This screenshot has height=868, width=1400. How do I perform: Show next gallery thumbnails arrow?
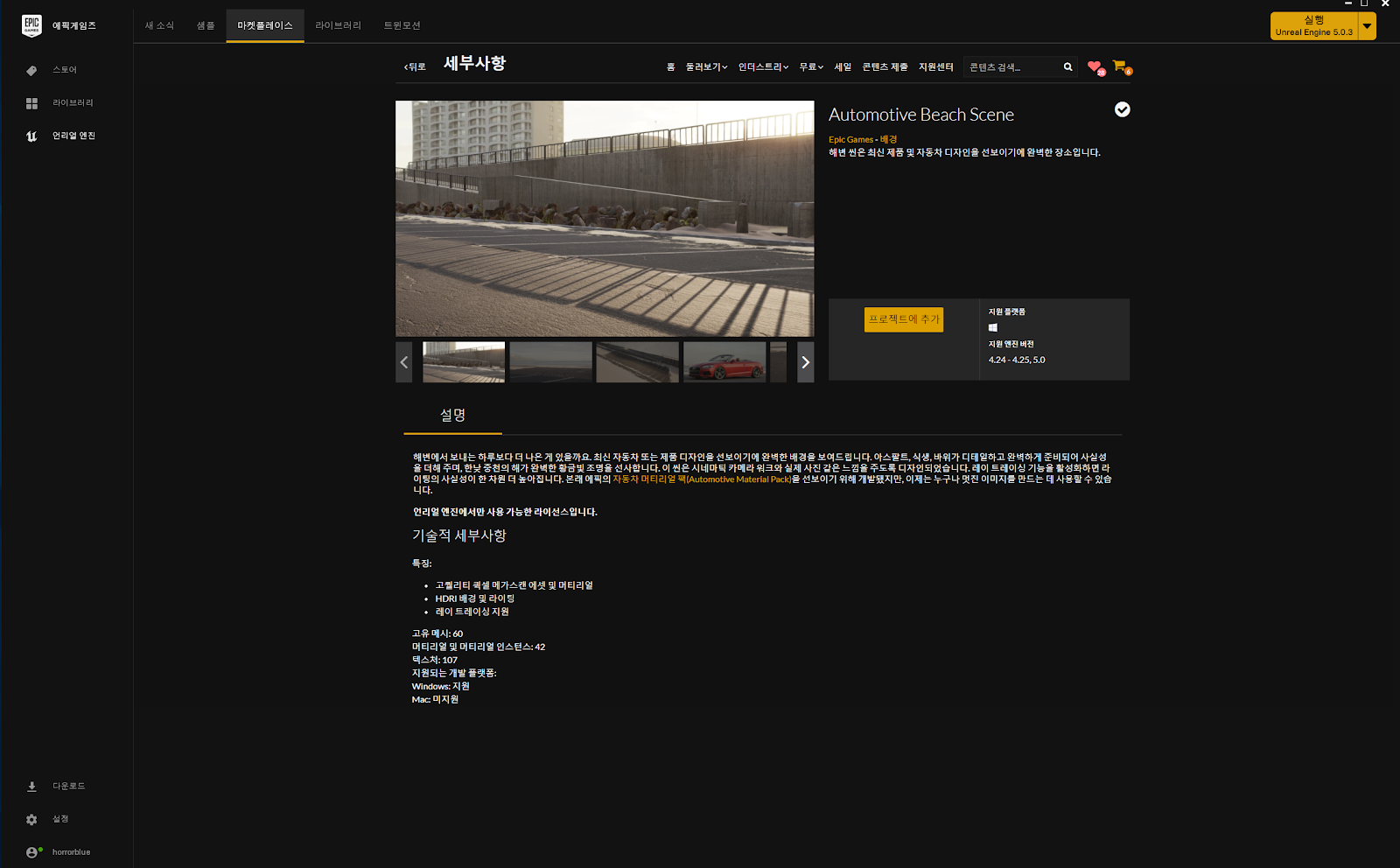pos(806,362)
